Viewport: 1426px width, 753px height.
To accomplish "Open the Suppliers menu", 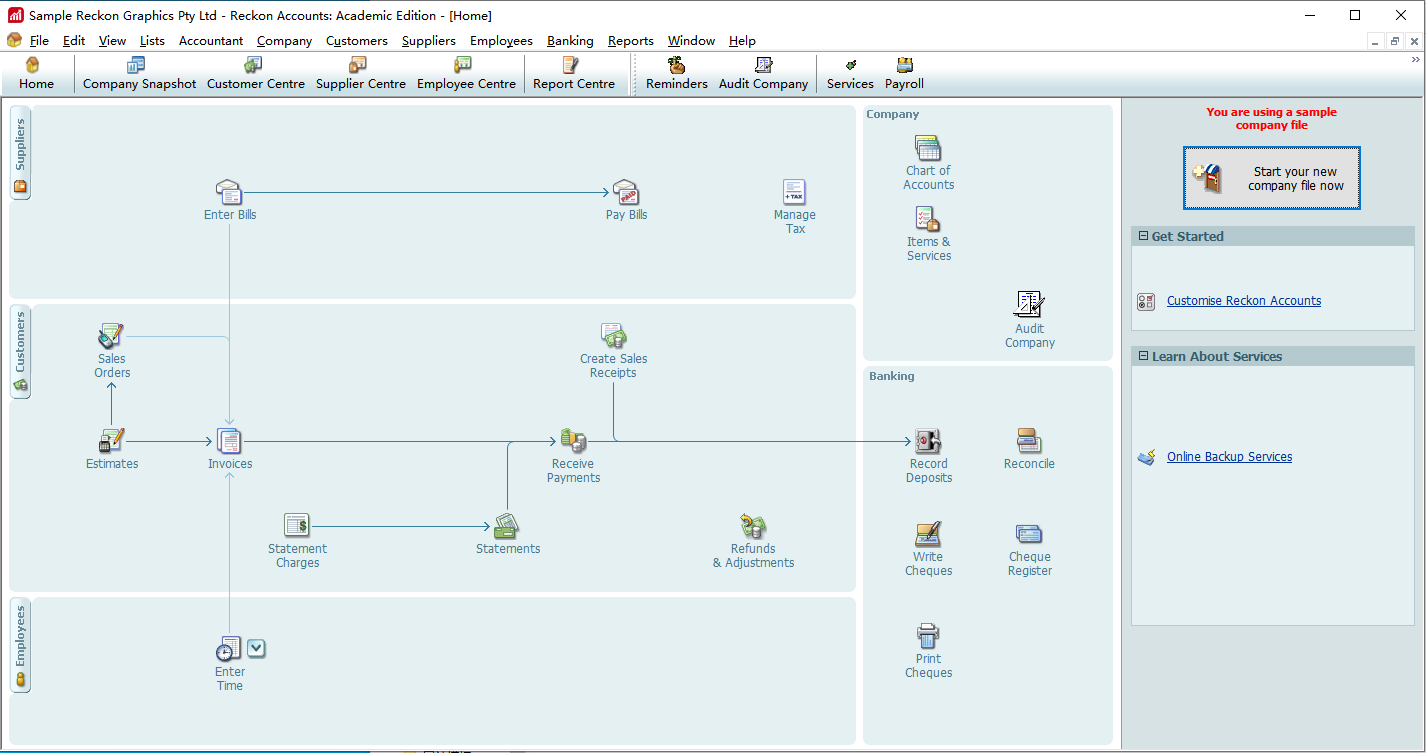I will coord(429,41).
